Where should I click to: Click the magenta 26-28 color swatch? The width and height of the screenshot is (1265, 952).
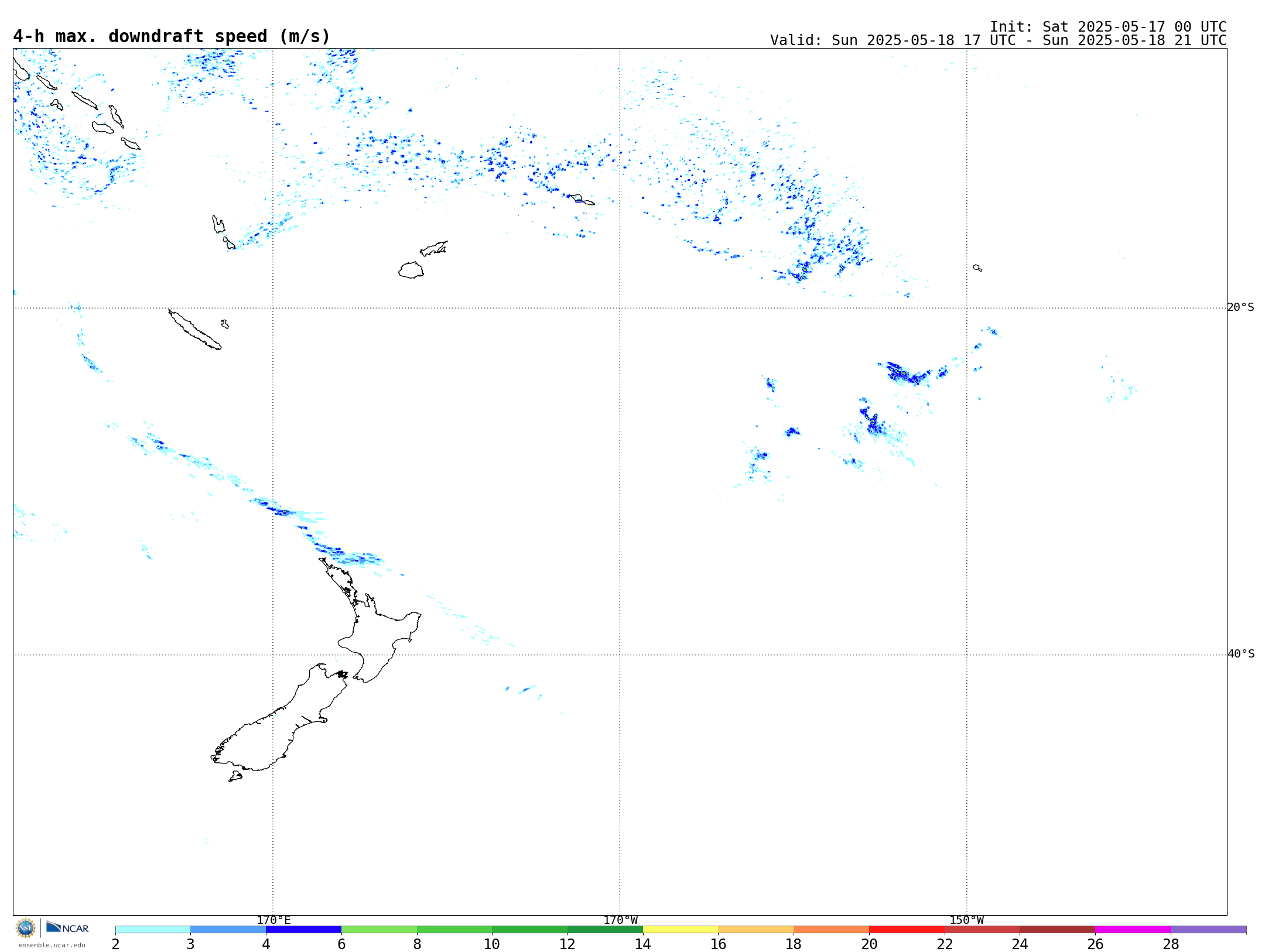point(1133,930)
